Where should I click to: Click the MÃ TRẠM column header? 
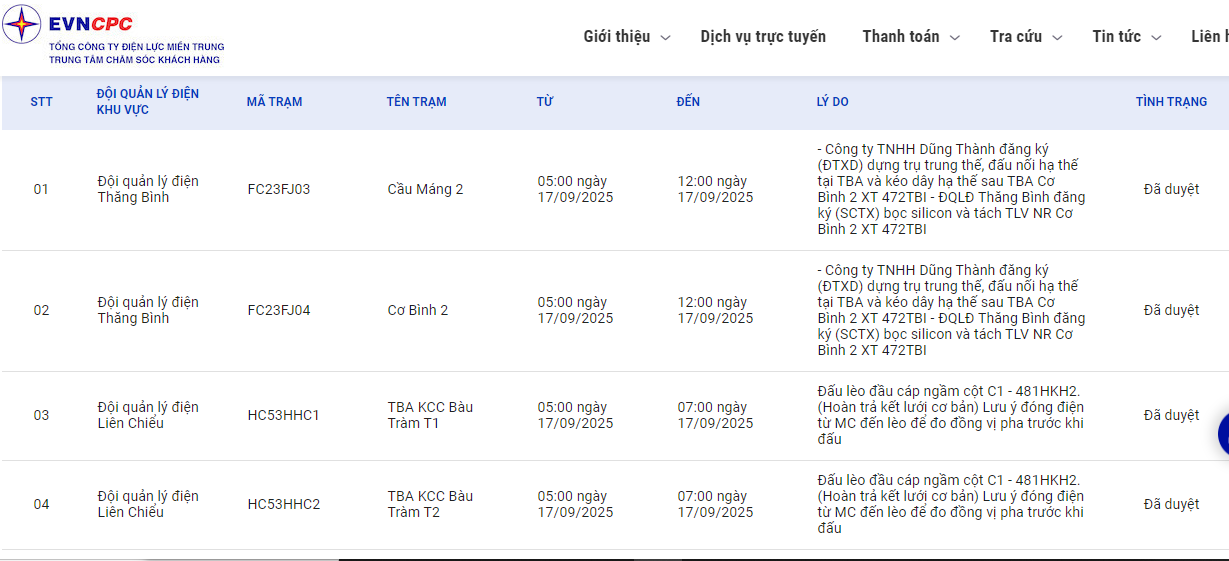274,102
